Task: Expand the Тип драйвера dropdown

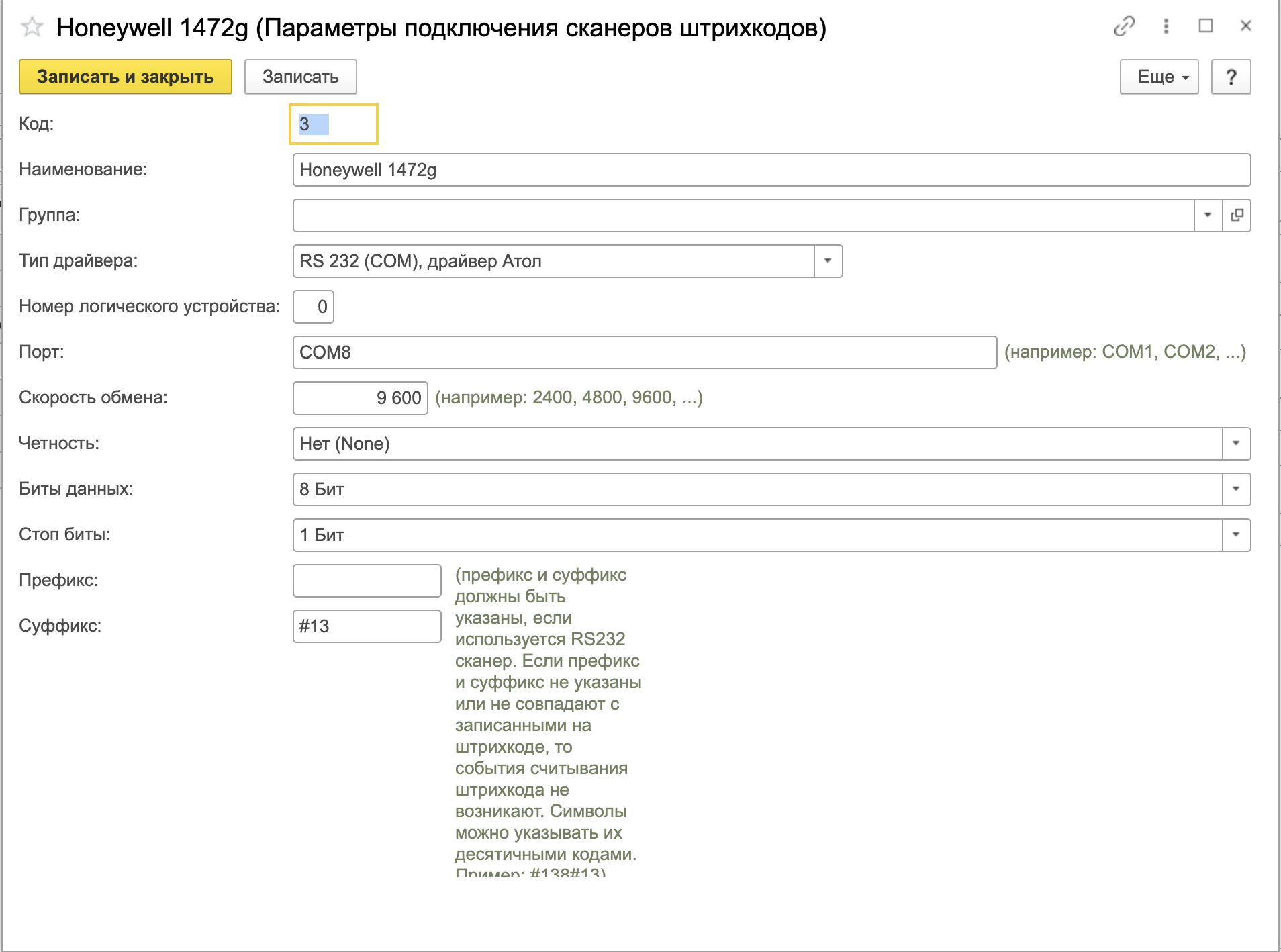Action: pos(828,261)
